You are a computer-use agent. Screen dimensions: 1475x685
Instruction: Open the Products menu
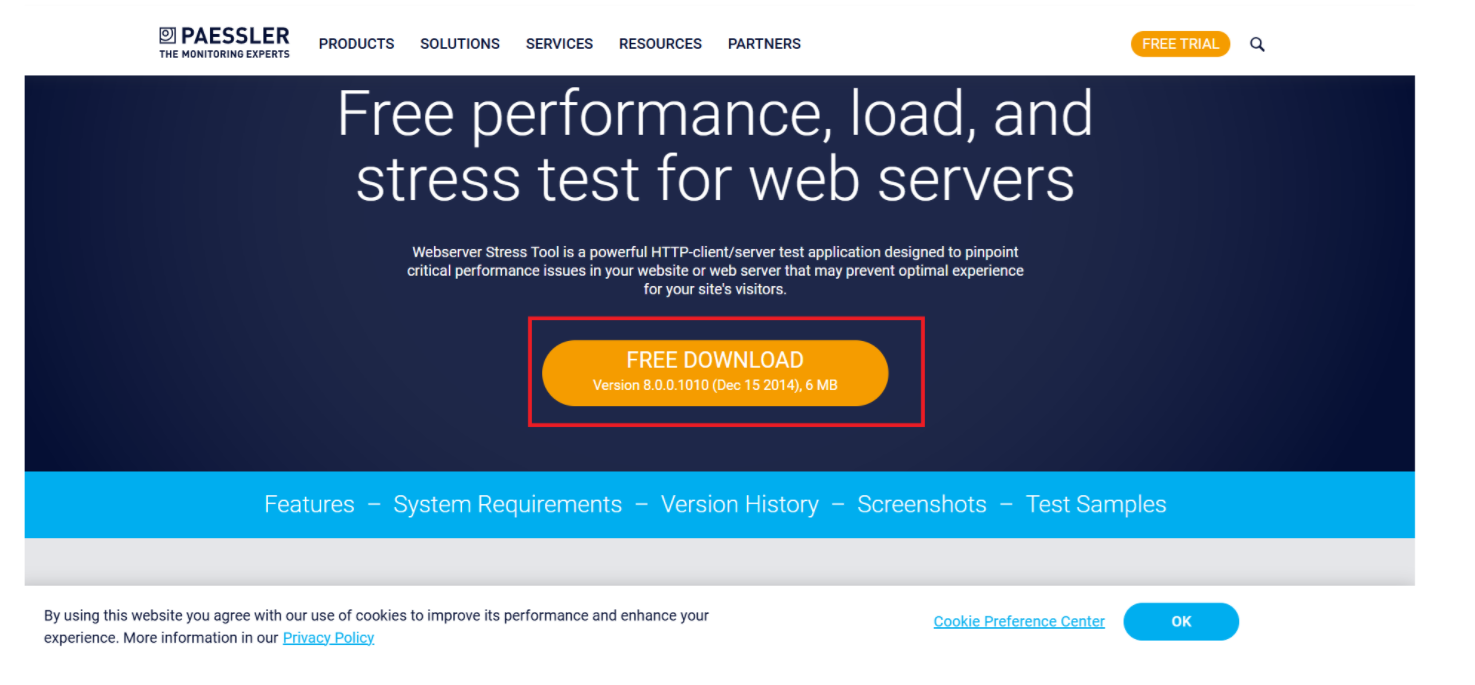[x=356, y=44]
